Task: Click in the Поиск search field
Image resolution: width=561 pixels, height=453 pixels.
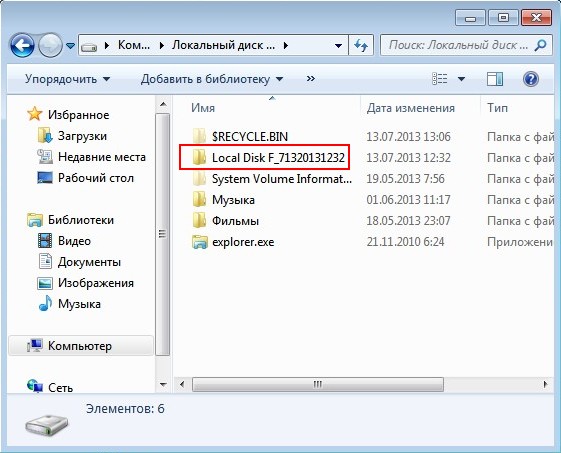Action: click(x=458, y=45)
